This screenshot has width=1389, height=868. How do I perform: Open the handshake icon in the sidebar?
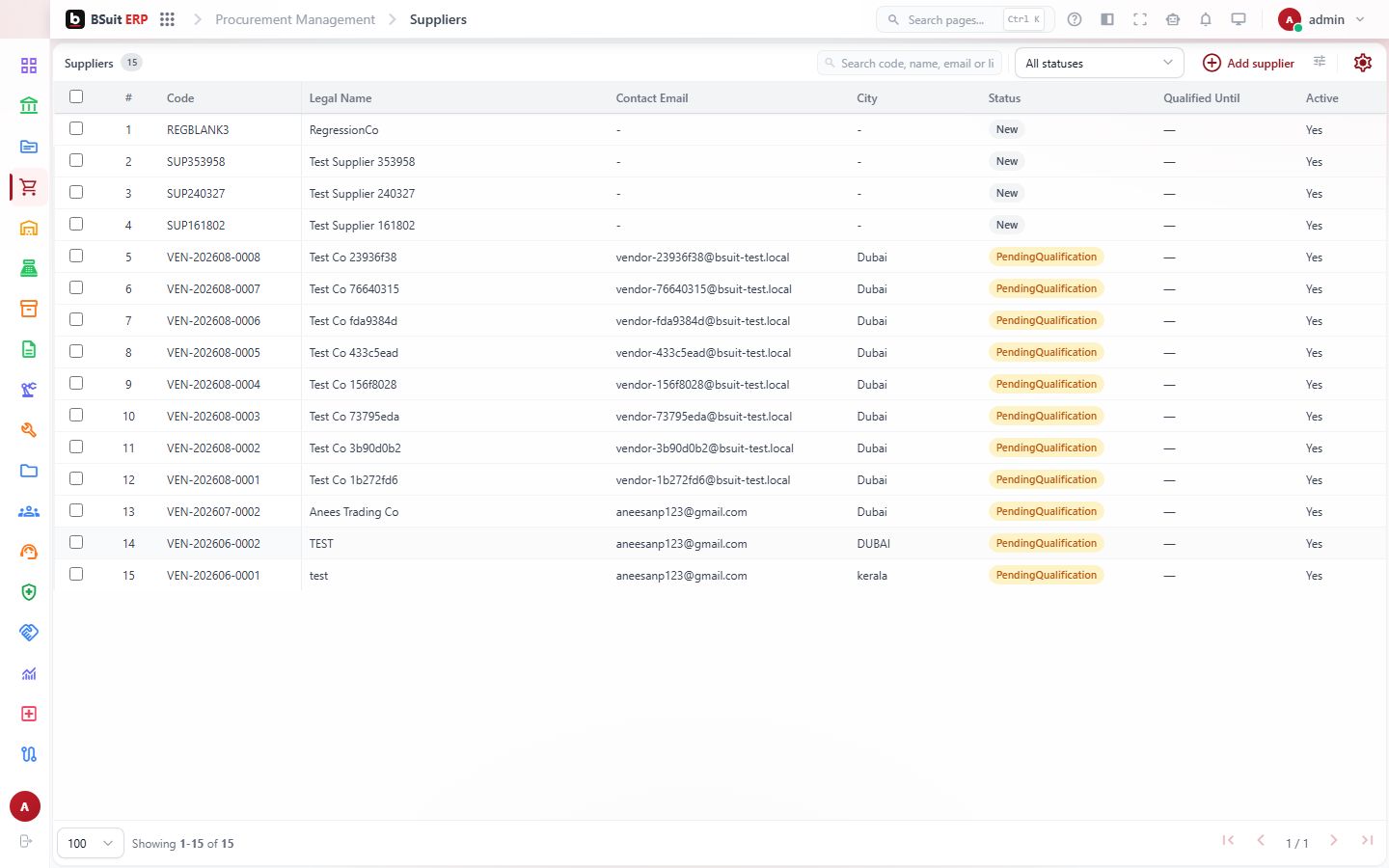(29, 633)
